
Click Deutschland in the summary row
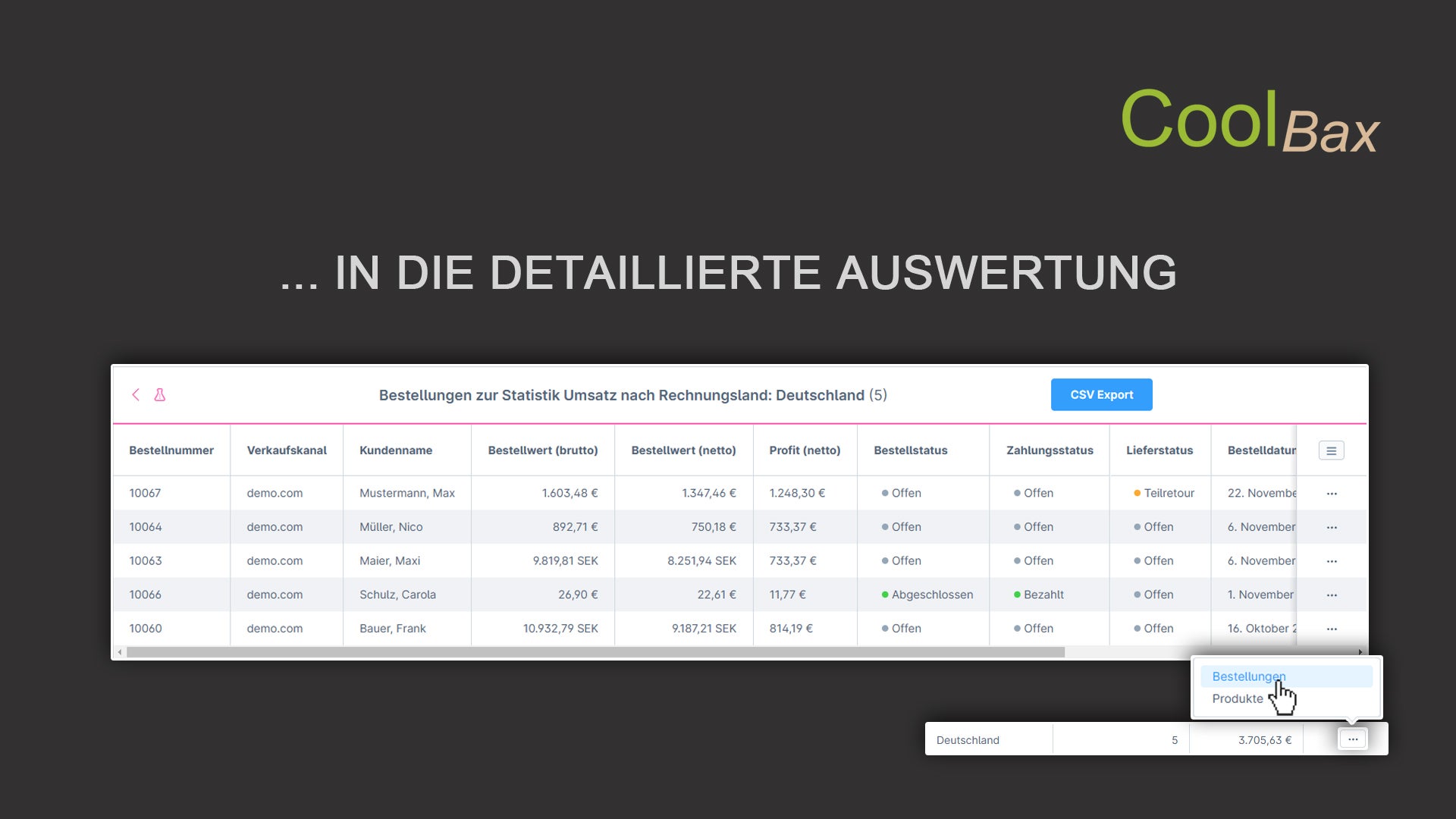click(x=968, y=740)
